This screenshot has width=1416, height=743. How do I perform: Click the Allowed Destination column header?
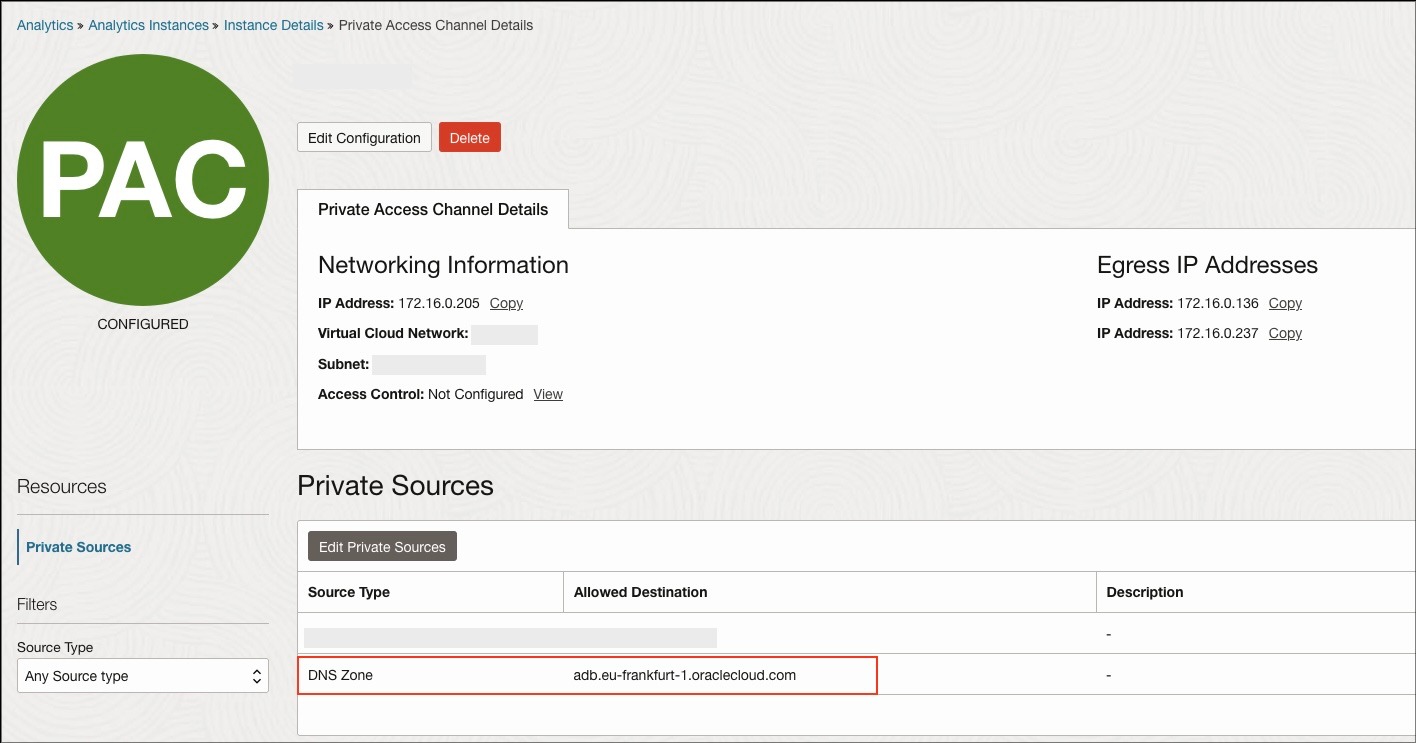coord(639,592)
